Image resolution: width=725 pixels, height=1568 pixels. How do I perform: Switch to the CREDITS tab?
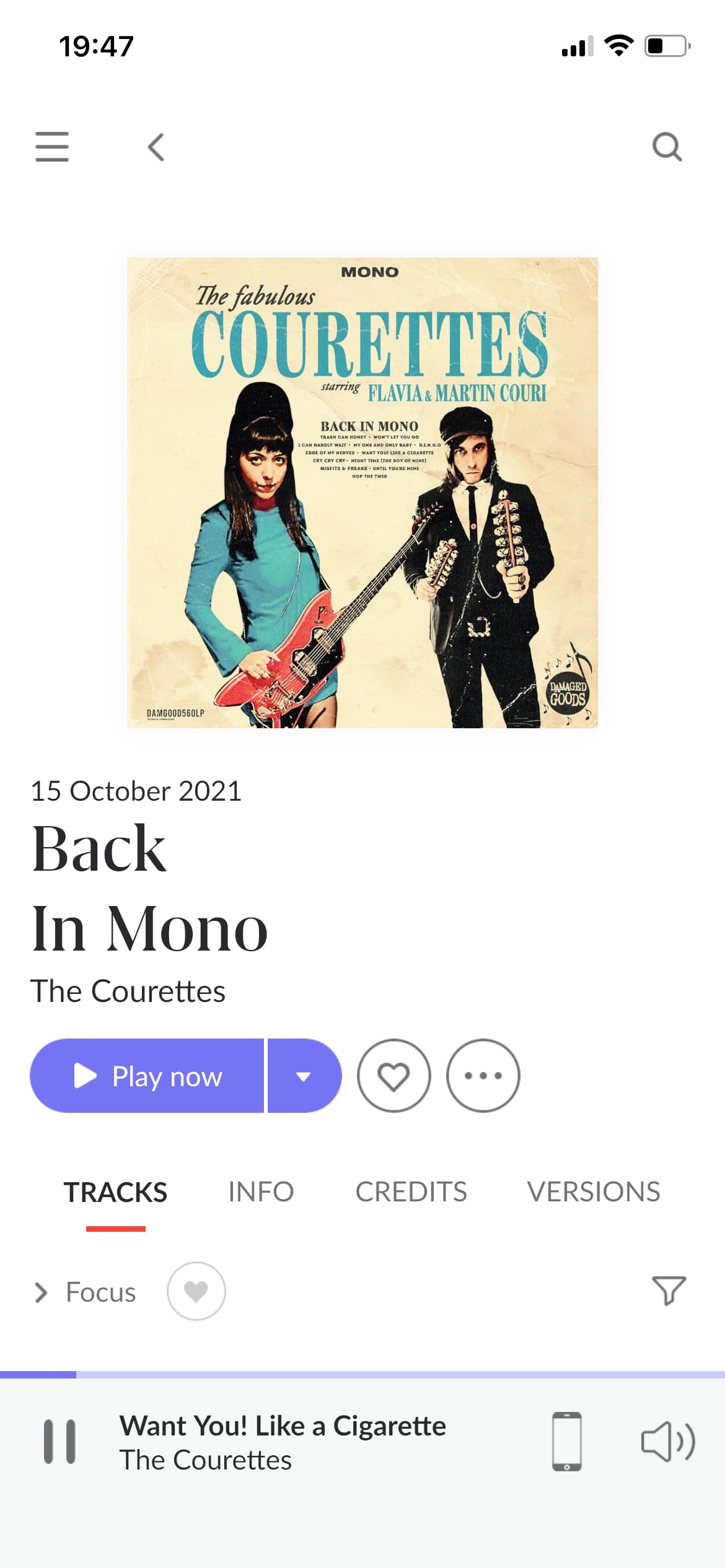click(411, 1192)
